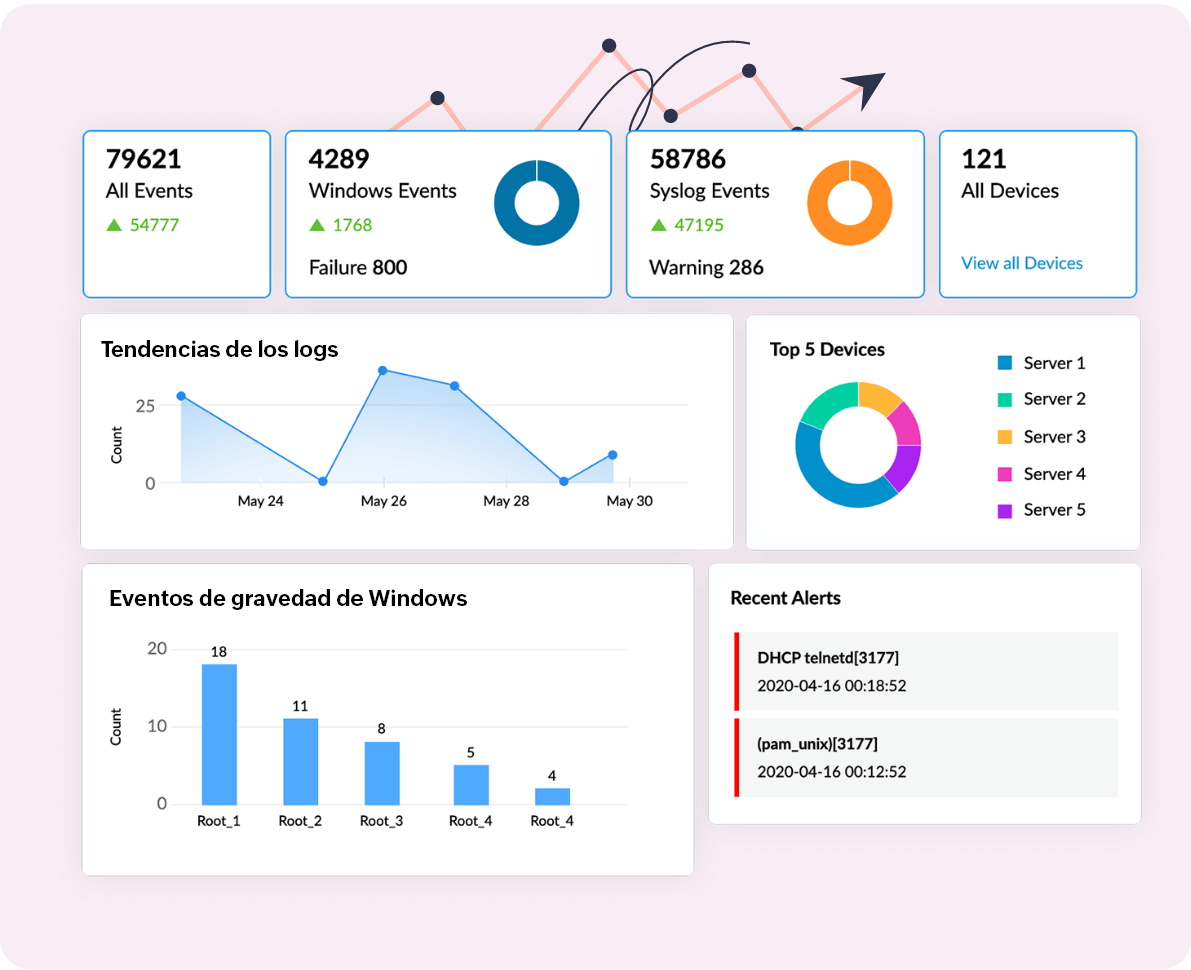Click the May 30 axis label
This screenshot has height=970, width=1191.
(629, 501)
